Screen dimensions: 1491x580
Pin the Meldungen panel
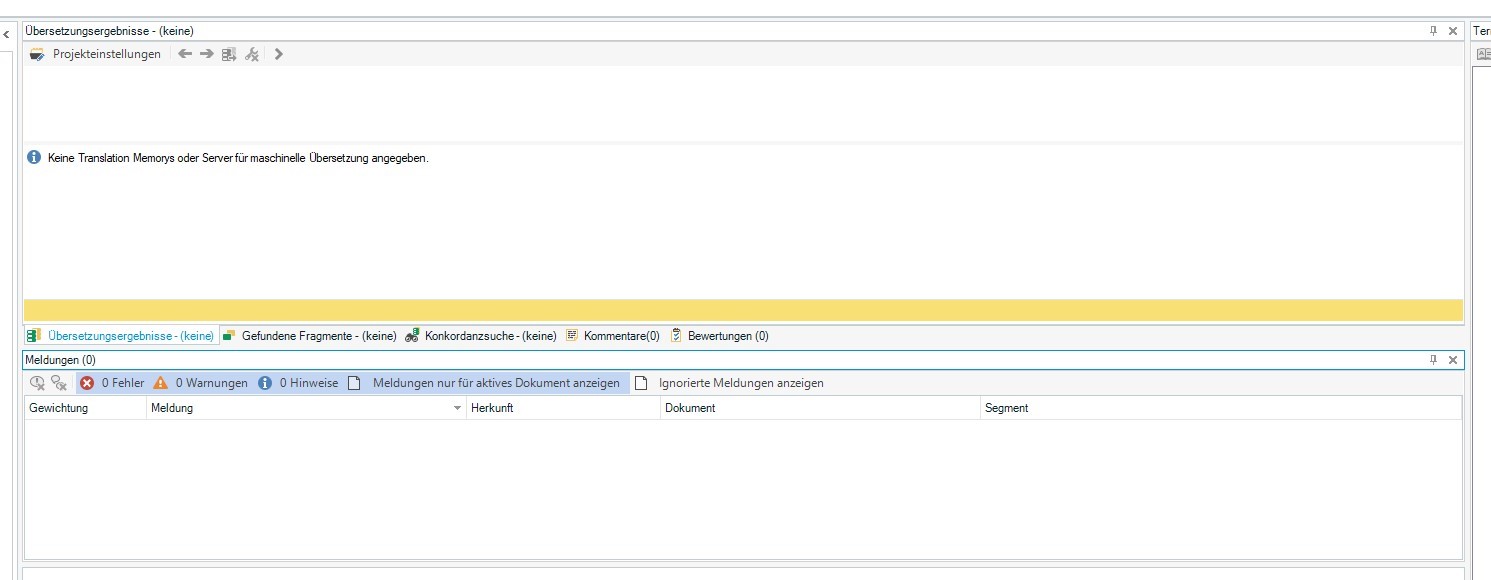coord(1433,359)
